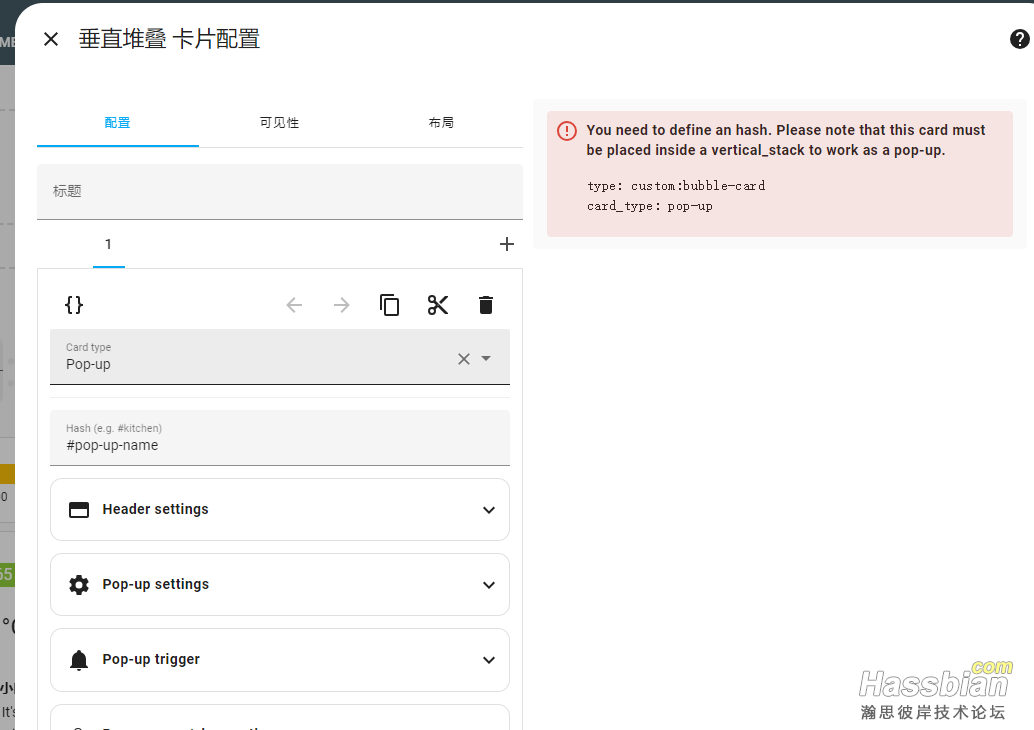Image resolution: width=1034 pixels, height=730 pixels.
Task: Open the help icon in dialog header
Action: pyautogui.click(x=1019, y=39)
